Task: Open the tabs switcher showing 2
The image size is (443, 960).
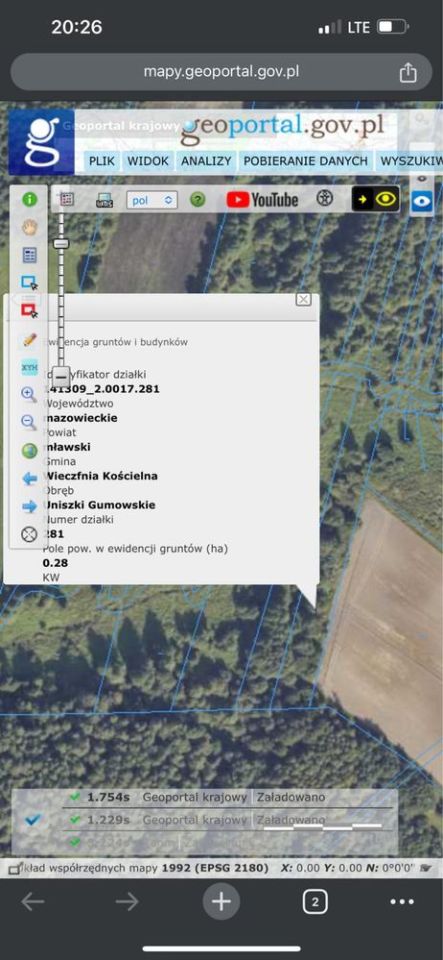Action: 315,902
